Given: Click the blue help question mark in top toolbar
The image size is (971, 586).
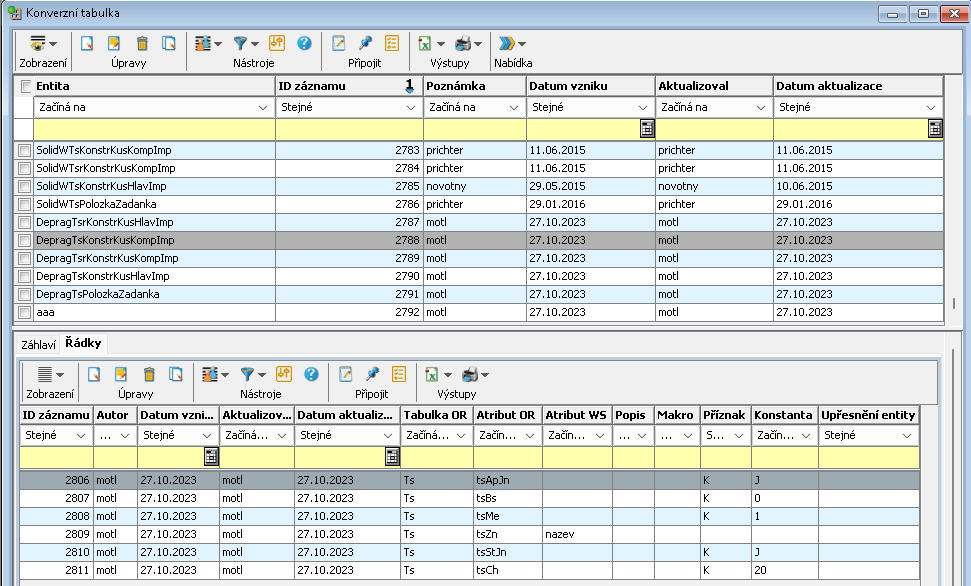Looking at the screenshot, I should click(x=304, y=44).
